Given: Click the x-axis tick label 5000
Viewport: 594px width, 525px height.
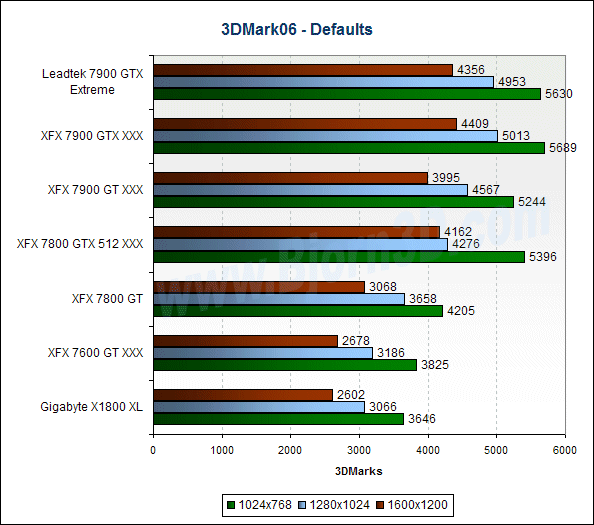Looking at the screenshot, I should click(x=496, y=450).
